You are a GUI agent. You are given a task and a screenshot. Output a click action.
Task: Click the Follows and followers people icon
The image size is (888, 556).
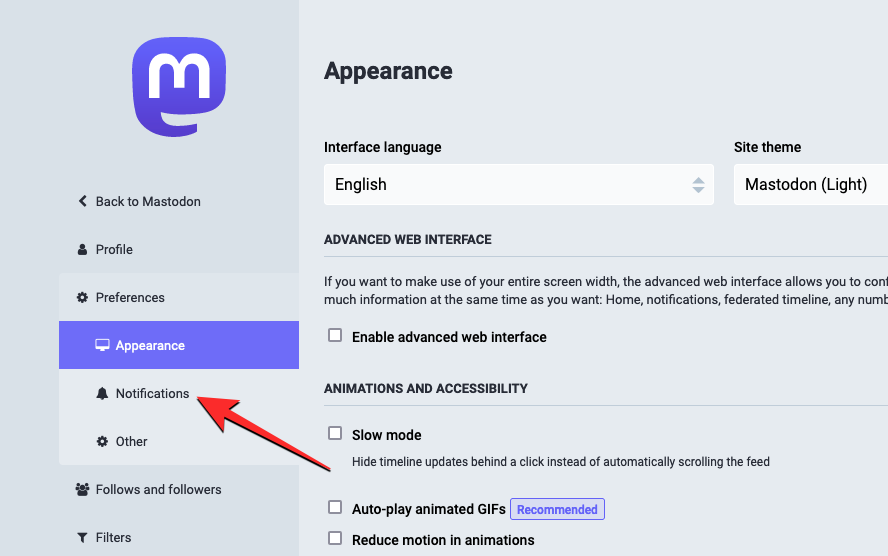click(x=82, y=489)
